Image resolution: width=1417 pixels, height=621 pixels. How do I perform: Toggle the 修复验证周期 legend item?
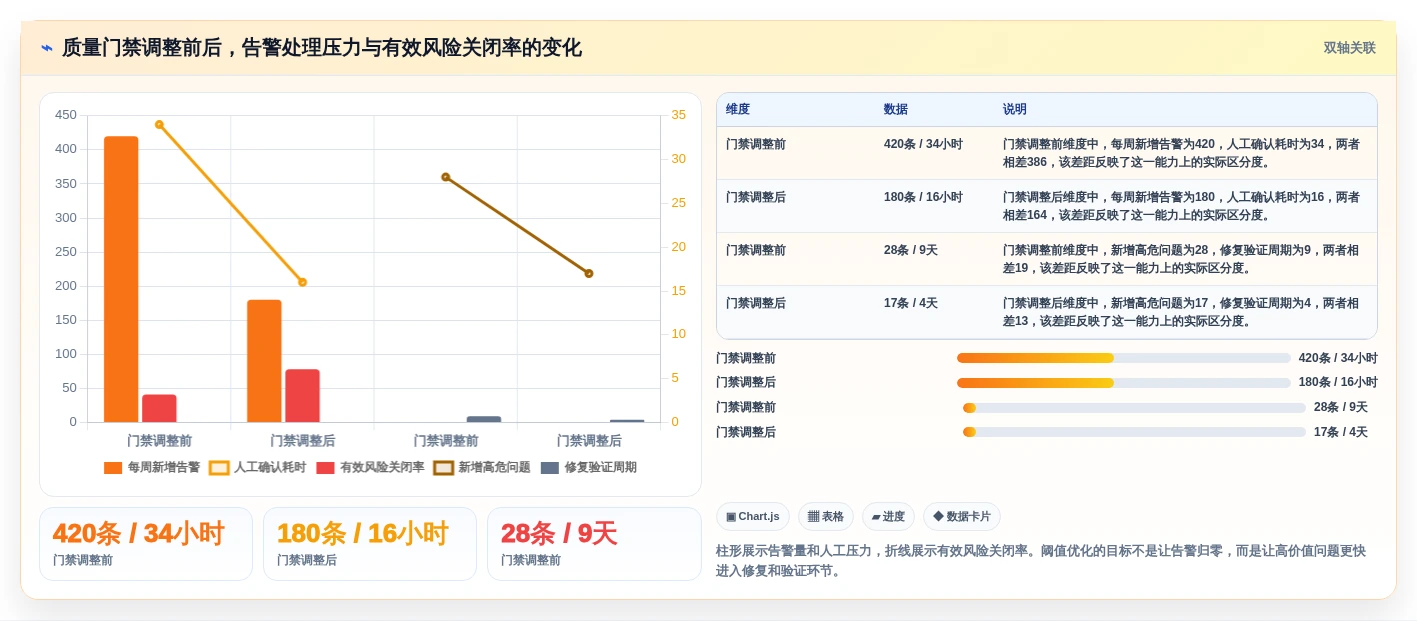pyautogui.click(x=589, y=467)
